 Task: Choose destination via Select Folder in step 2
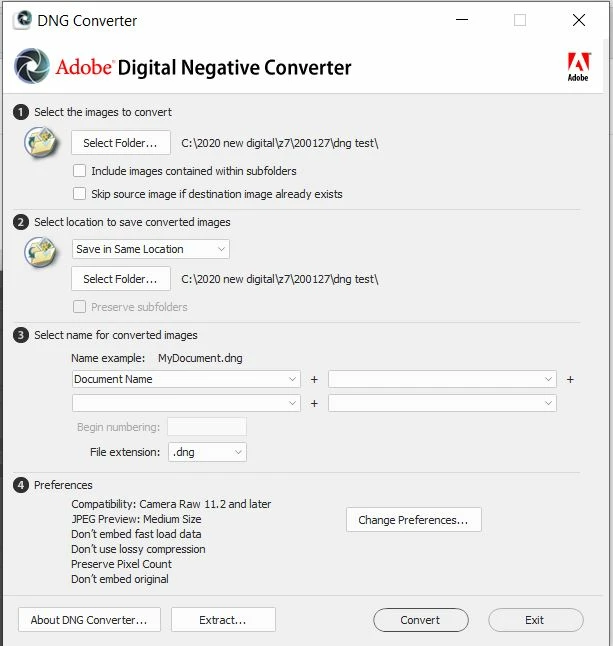point(121,279)
